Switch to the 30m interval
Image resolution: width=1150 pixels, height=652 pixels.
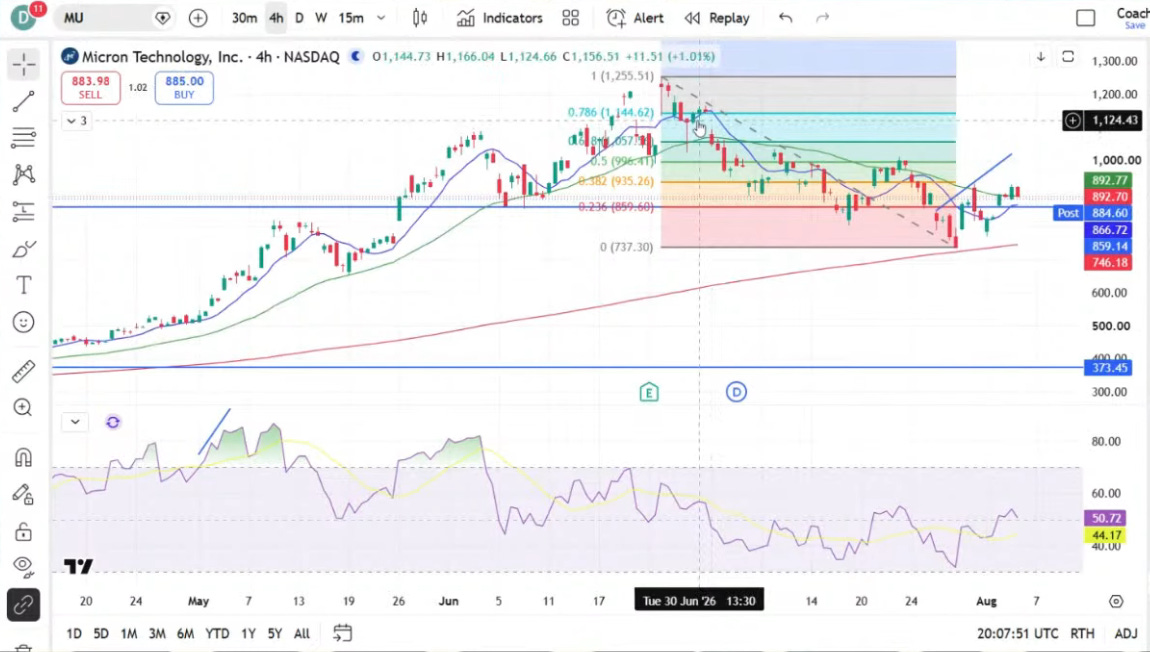point(244,18)
